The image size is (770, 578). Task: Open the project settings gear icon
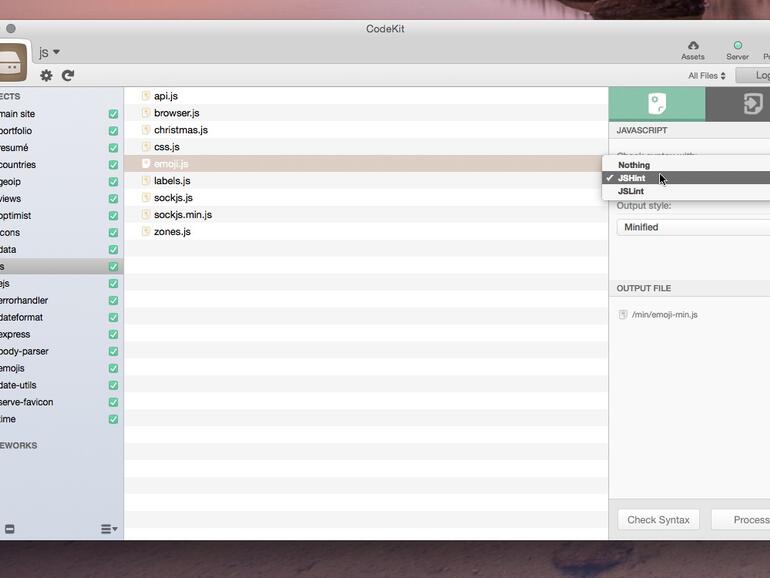coord(46,75)
